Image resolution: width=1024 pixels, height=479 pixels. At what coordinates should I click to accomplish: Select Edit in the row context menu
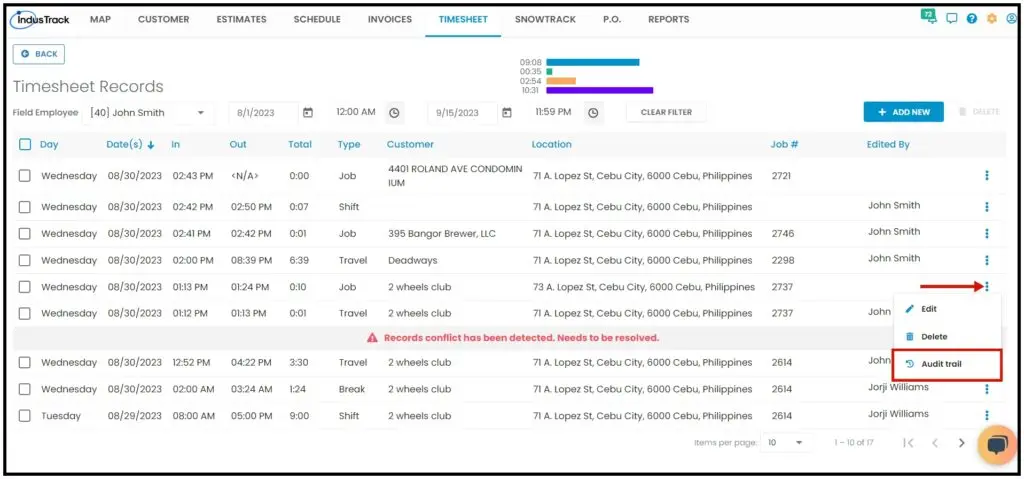pos(947,309)
